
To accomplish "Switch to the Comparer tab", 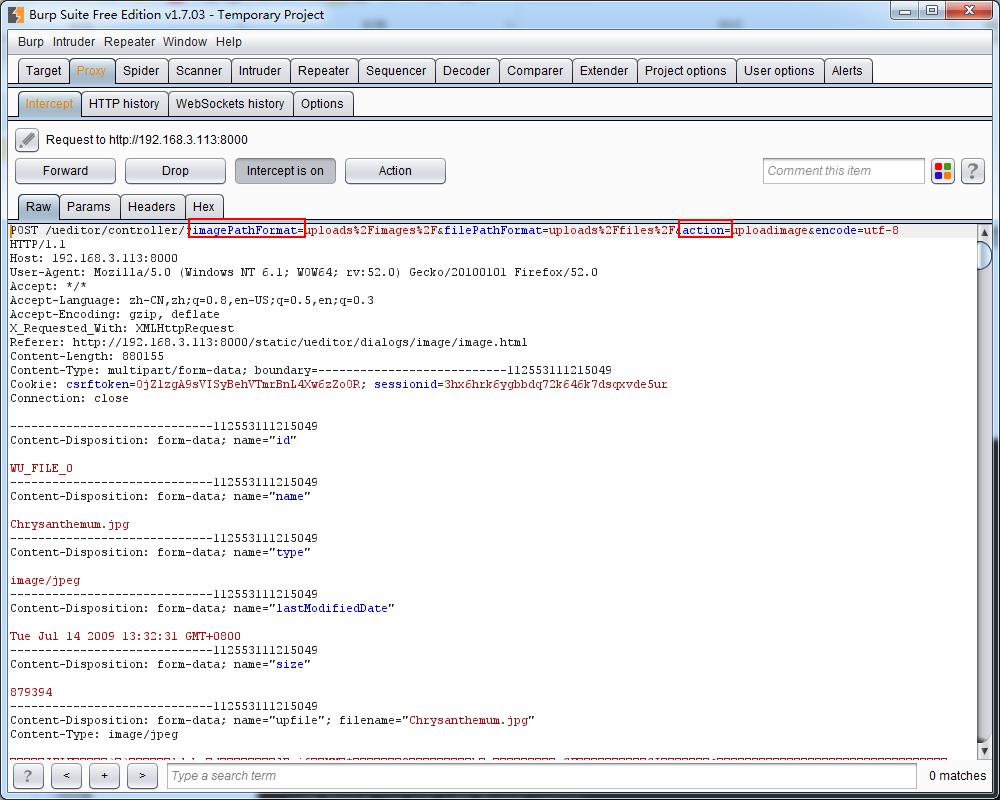I will click(x=535, y=71).
